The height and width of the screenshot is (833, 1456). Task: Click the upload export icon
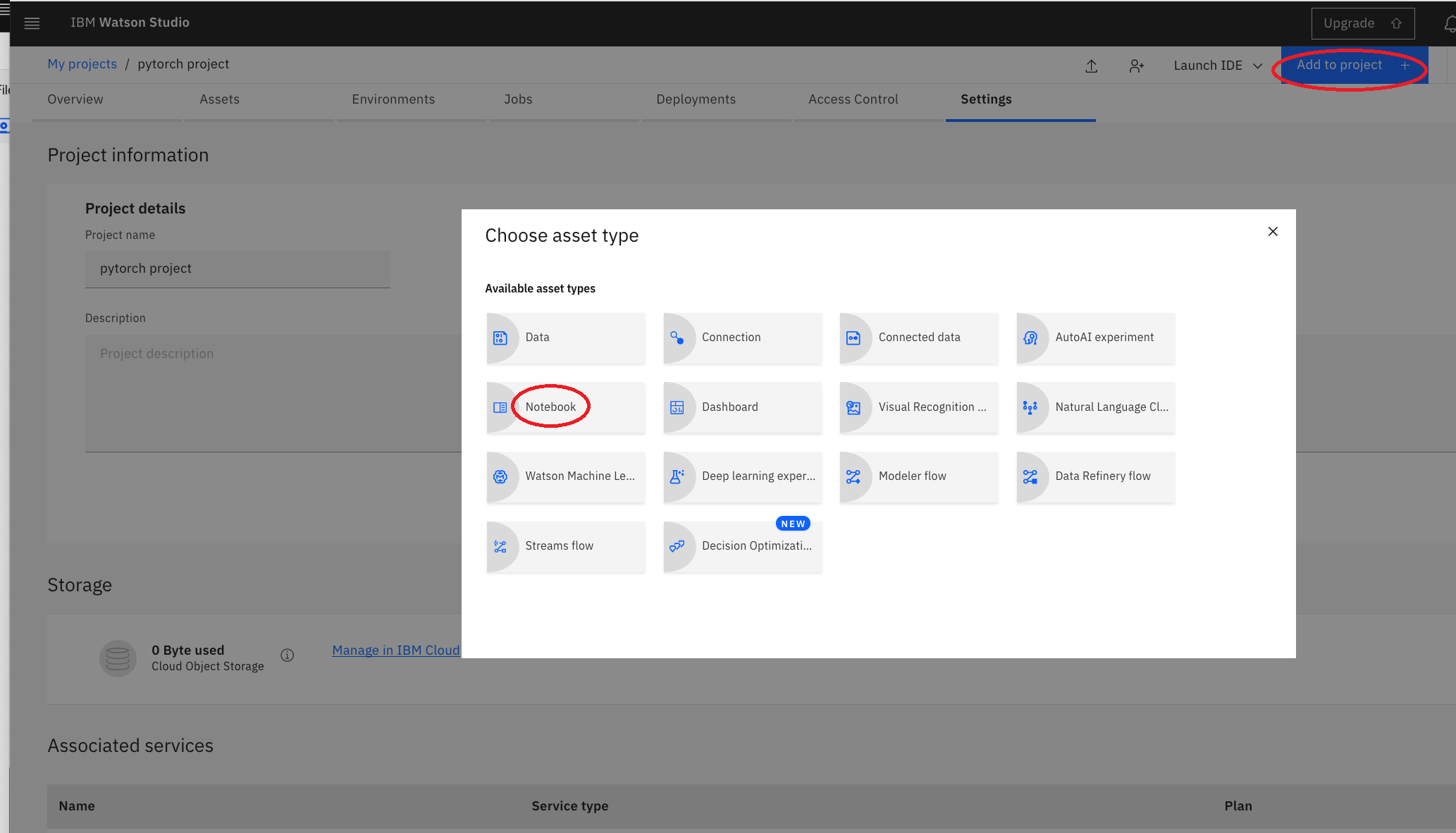(x=1091, y=66)
